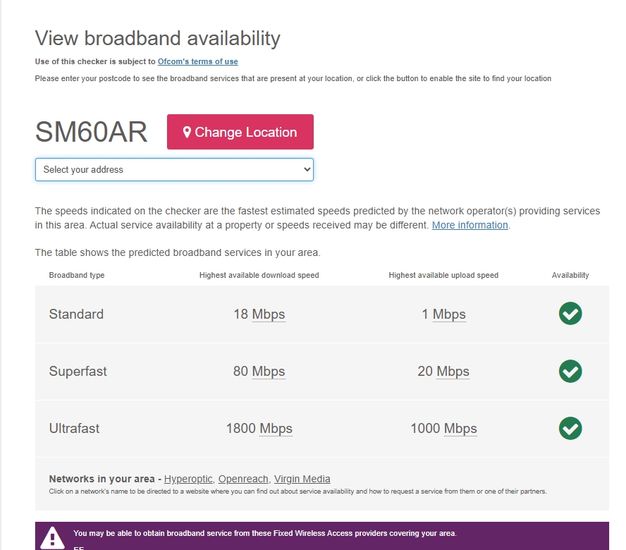Click Mbps beside Standard 1 upload speed

point(449,314)
